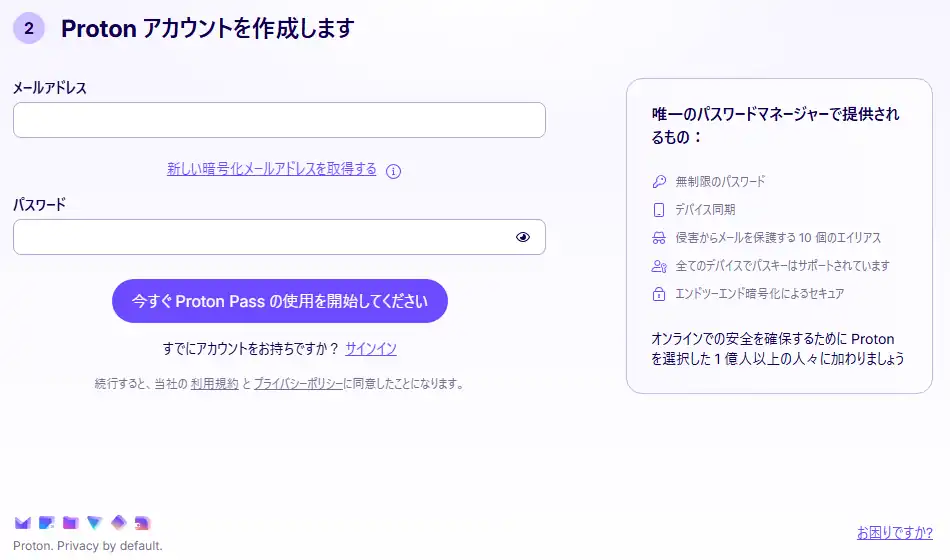Click the Proton Wallet icon
Screen dimensions: 950x560
[142, 522]
